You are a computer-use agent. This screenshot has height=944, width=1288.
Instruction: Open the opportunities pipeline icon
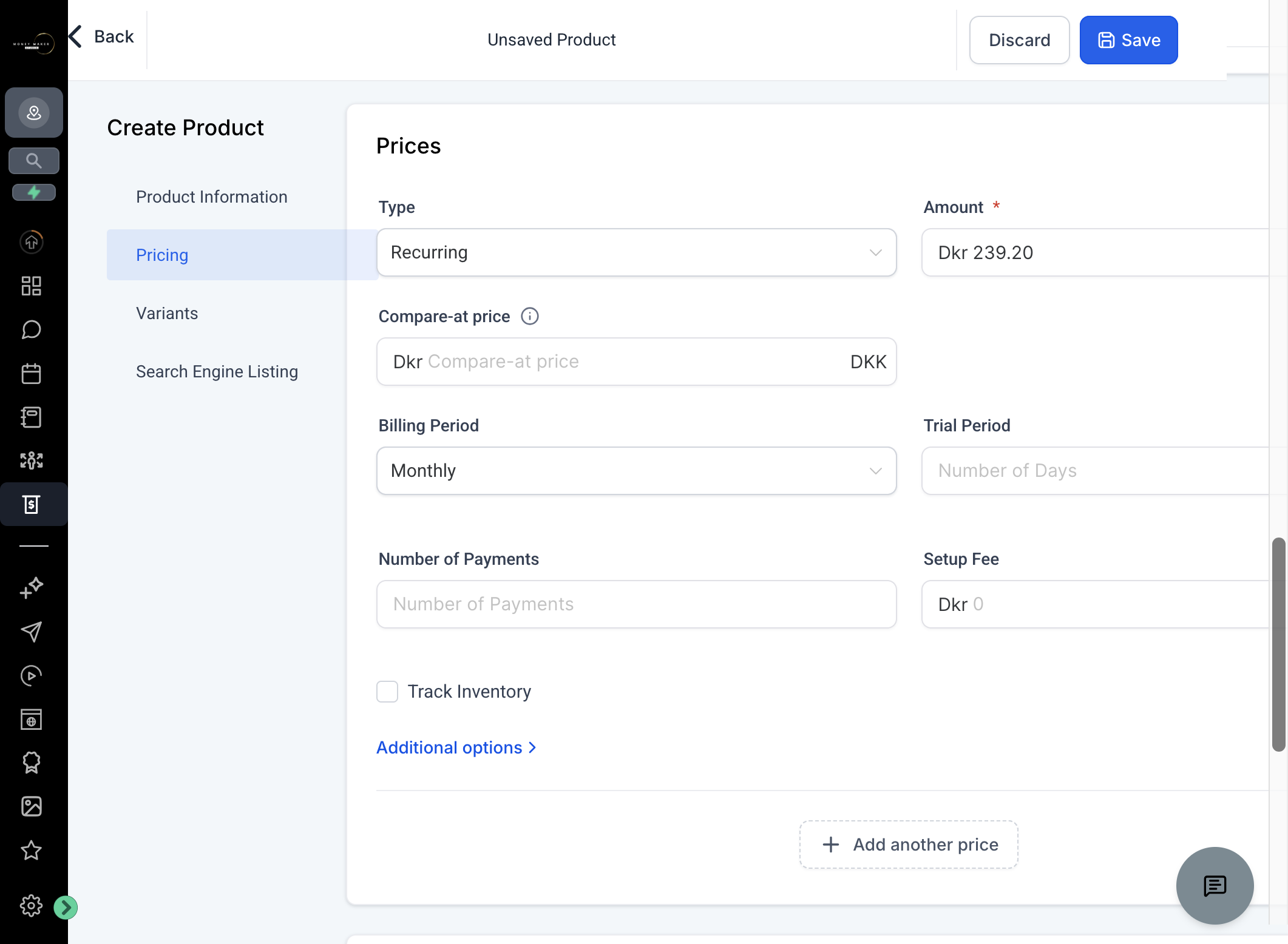click(x=32, y=460)
